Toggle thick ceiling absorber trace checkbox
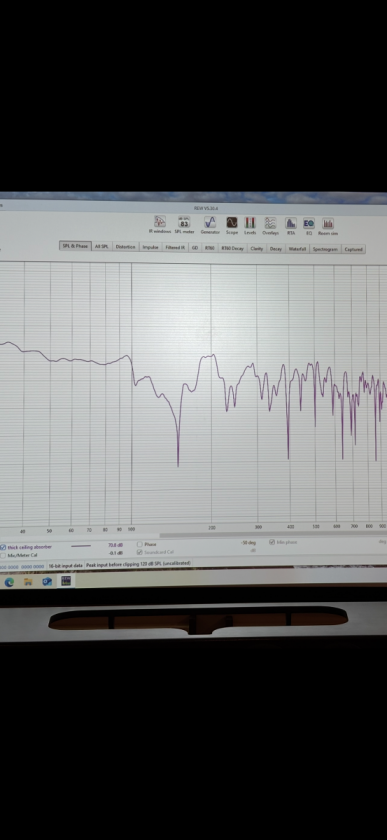This screenshot has height=840, width=387. (3, 548)
